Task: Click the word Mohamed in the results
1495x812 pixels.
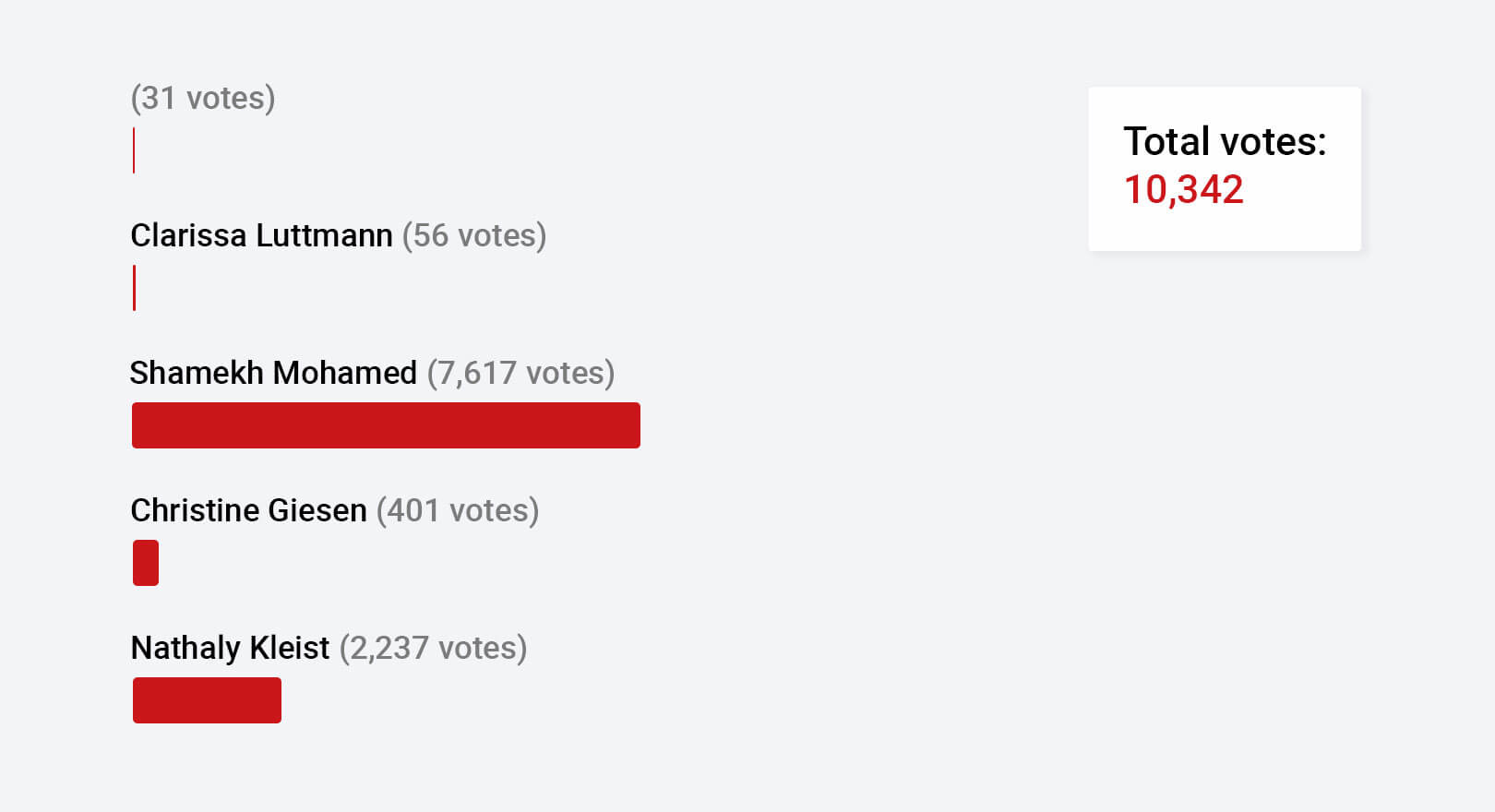Action: pyautogui.click(x=345, y=373)
